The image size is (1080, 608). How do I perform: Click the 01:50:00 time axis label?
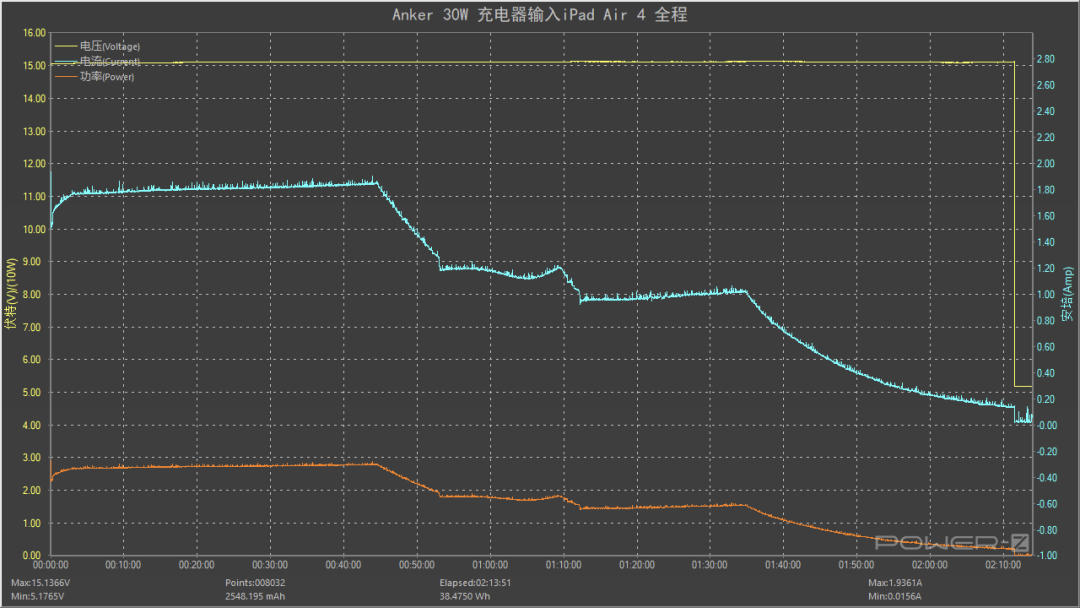click(857, 565)
